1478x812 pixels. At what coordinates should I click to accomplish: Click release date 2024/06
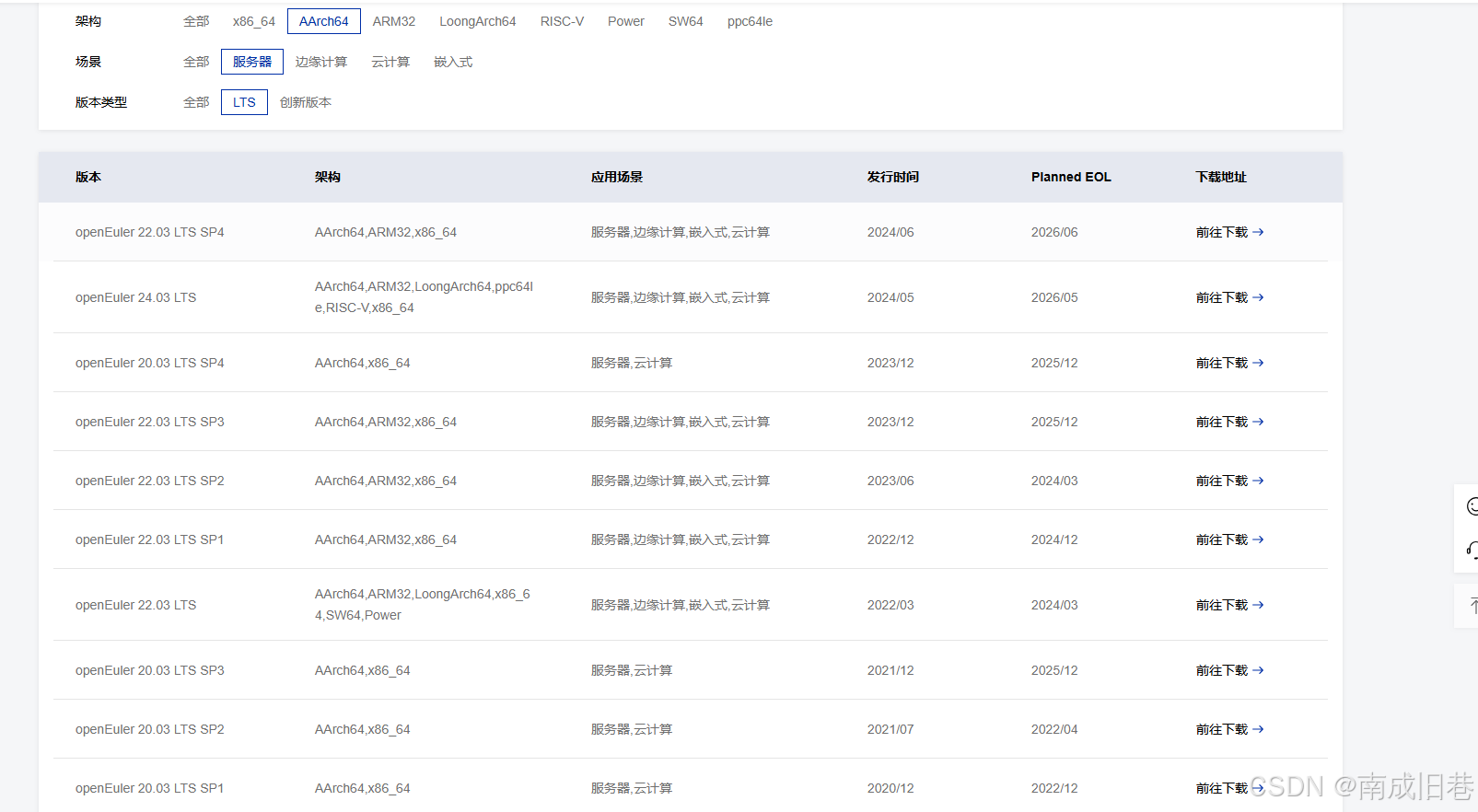pos(890,232)
